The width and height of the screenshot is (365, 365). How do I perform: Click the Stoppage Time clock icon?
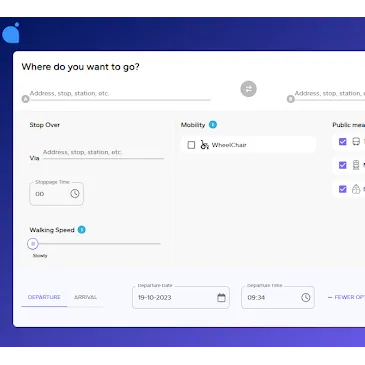(75, 193)
